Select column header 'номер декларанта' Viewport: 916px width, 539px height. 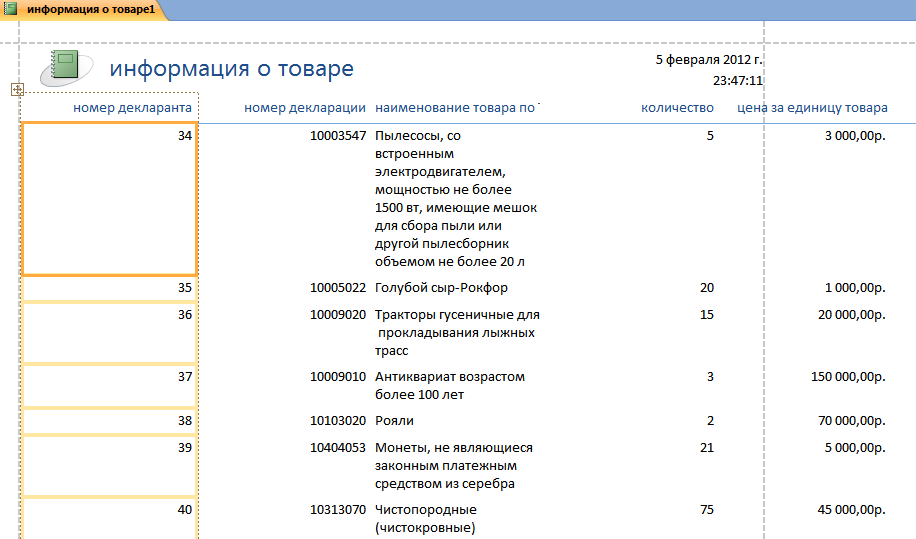pos(132,107)
